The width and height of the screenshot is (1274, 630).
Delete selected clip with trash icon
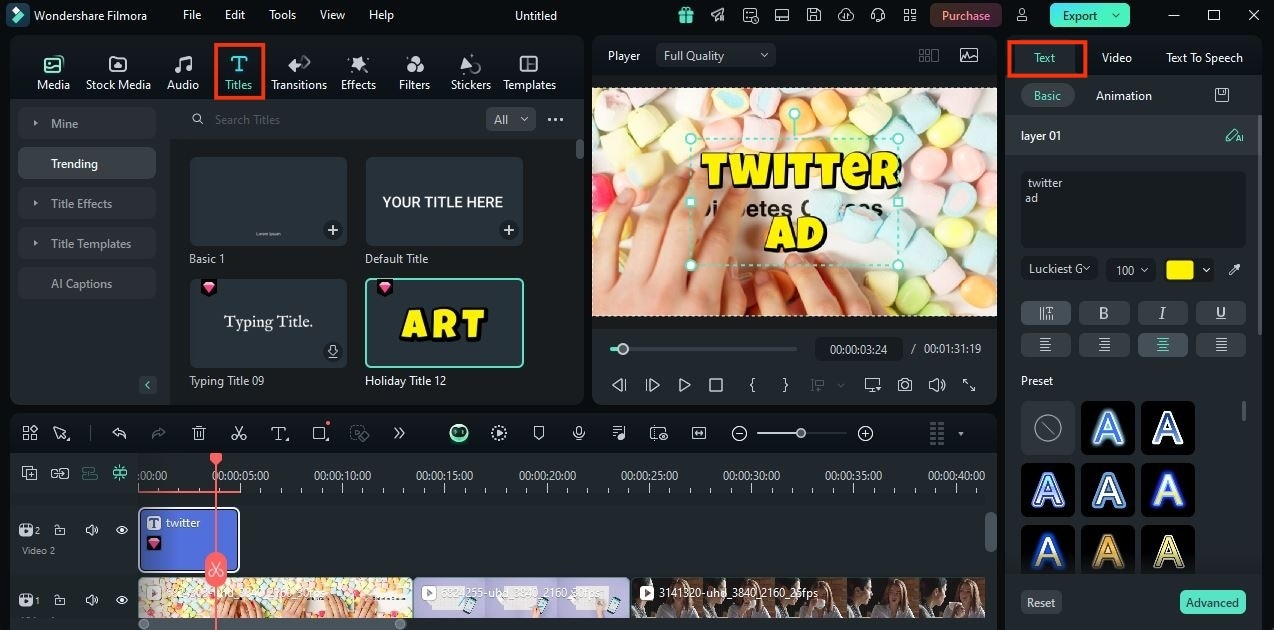pyautogui.click(x=199, y=433)
